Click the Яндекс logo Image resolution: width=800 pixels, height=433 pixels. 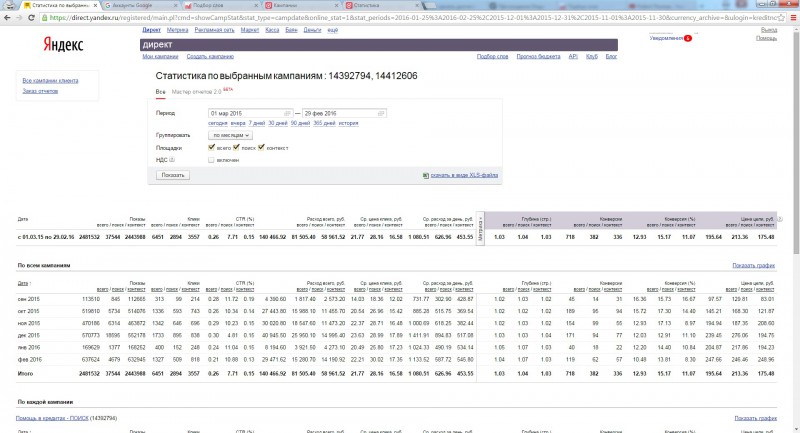coord(63,45)
